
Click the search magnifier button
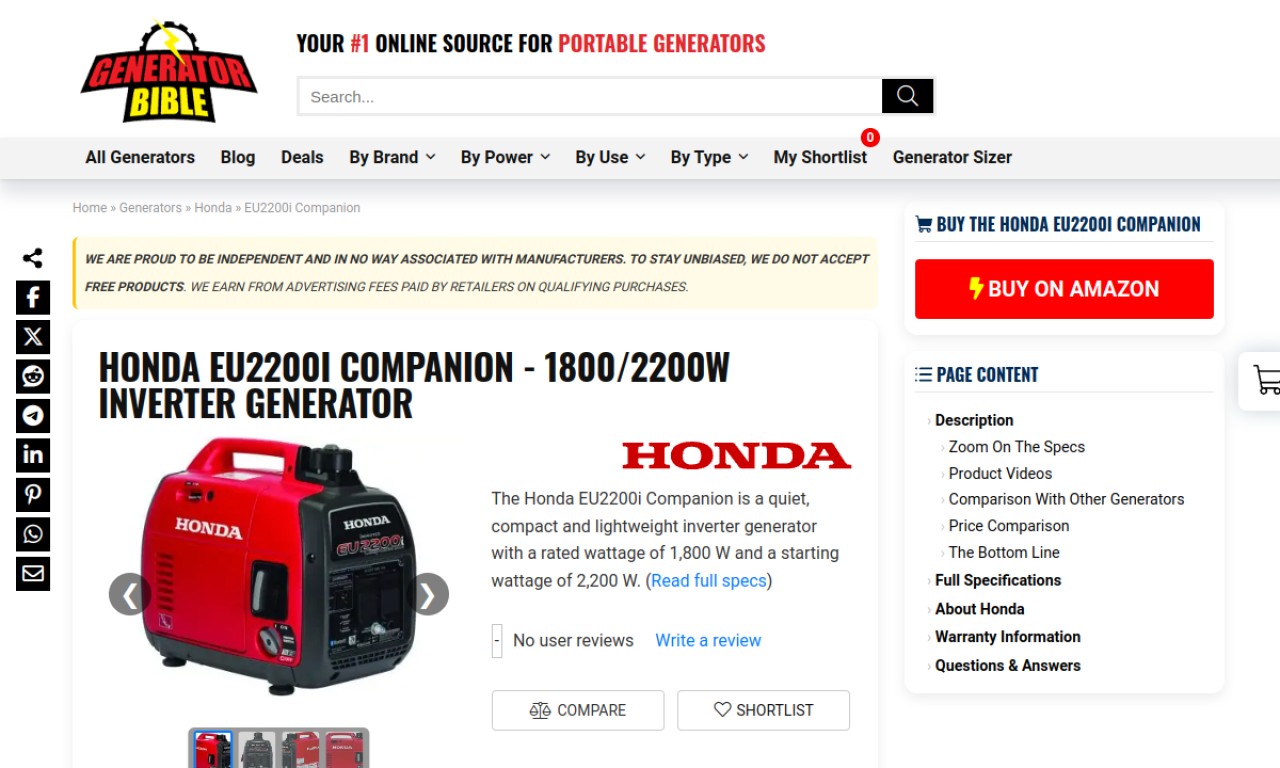click(907, 96)
